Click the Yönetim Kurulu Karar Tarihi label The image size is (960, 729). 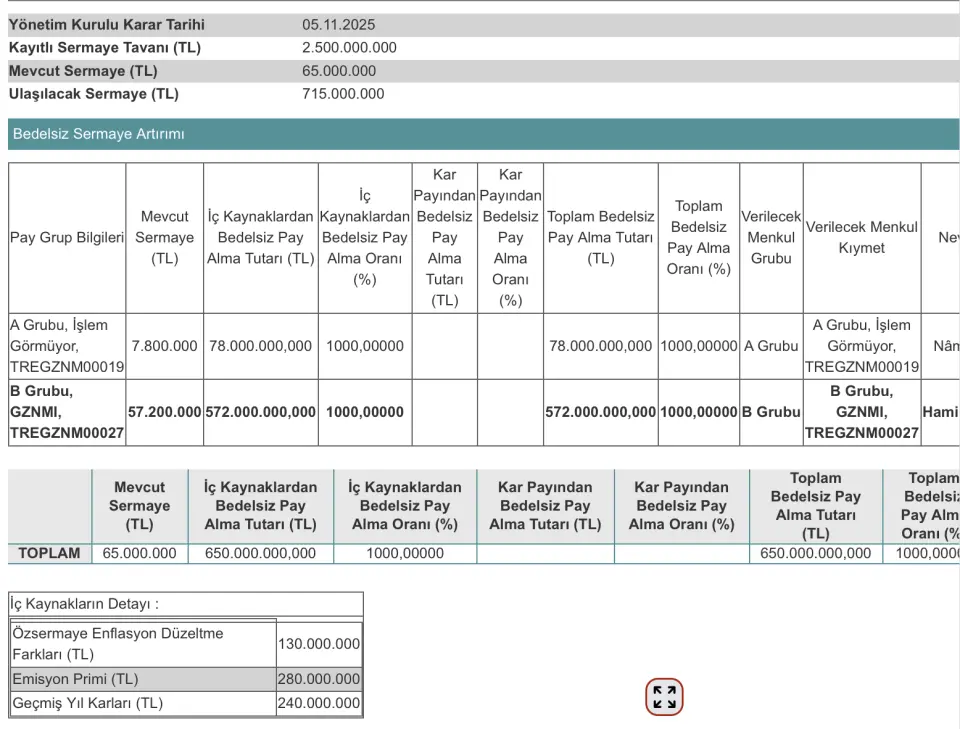tap(107, 24)
